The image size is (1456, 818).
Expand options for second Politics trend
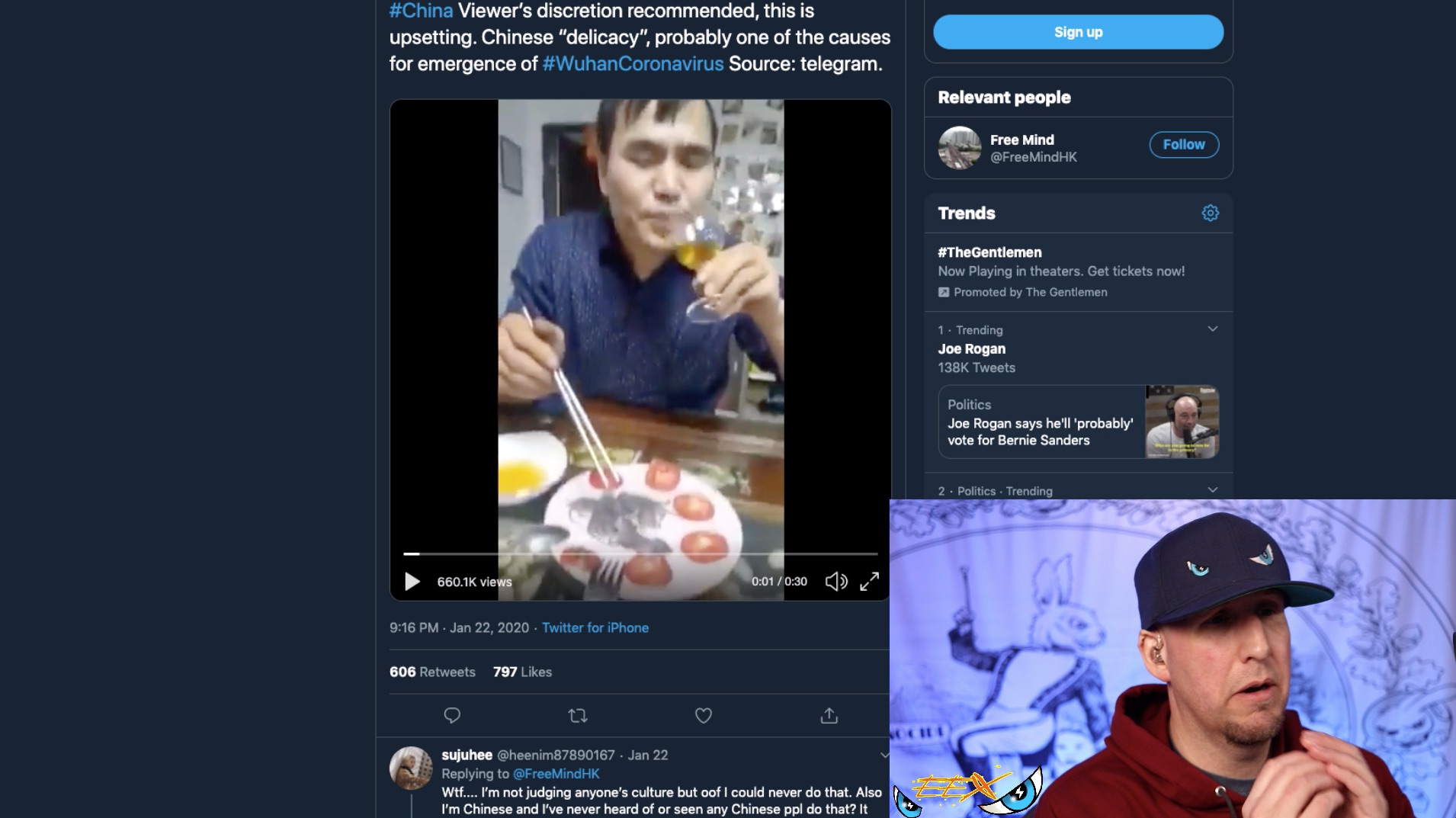1212,490
